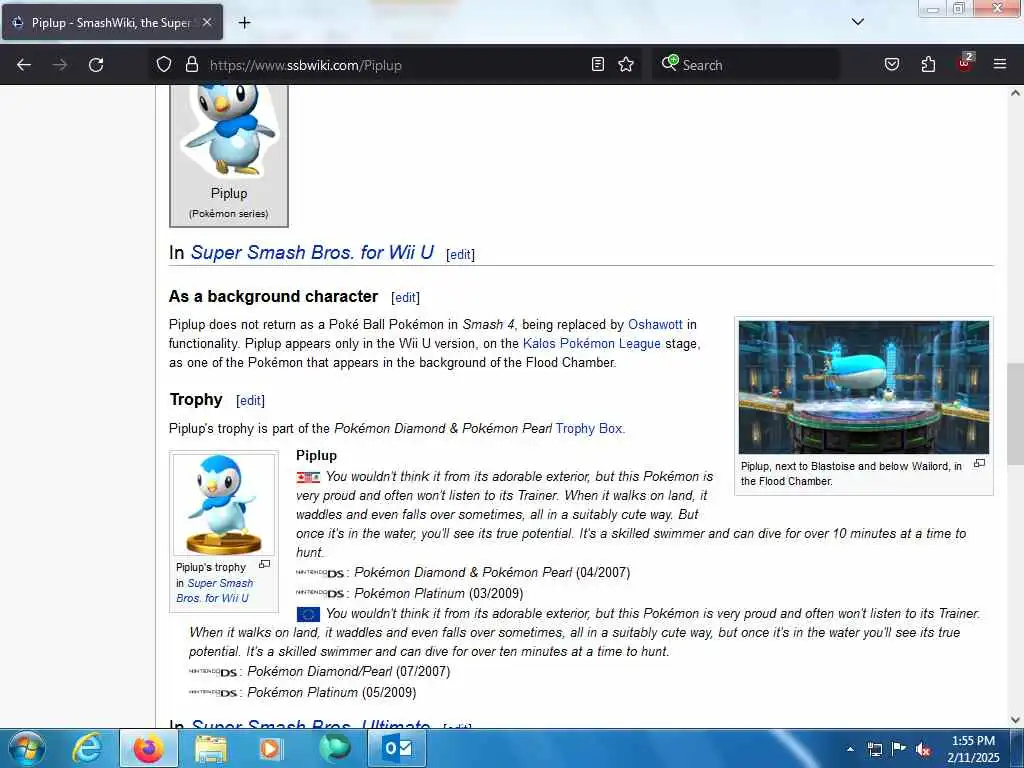Edit the Super Smash Bros. for Wii U section
The height and width of the screenshot is (768, 1024).
click(x=460, y=255)
